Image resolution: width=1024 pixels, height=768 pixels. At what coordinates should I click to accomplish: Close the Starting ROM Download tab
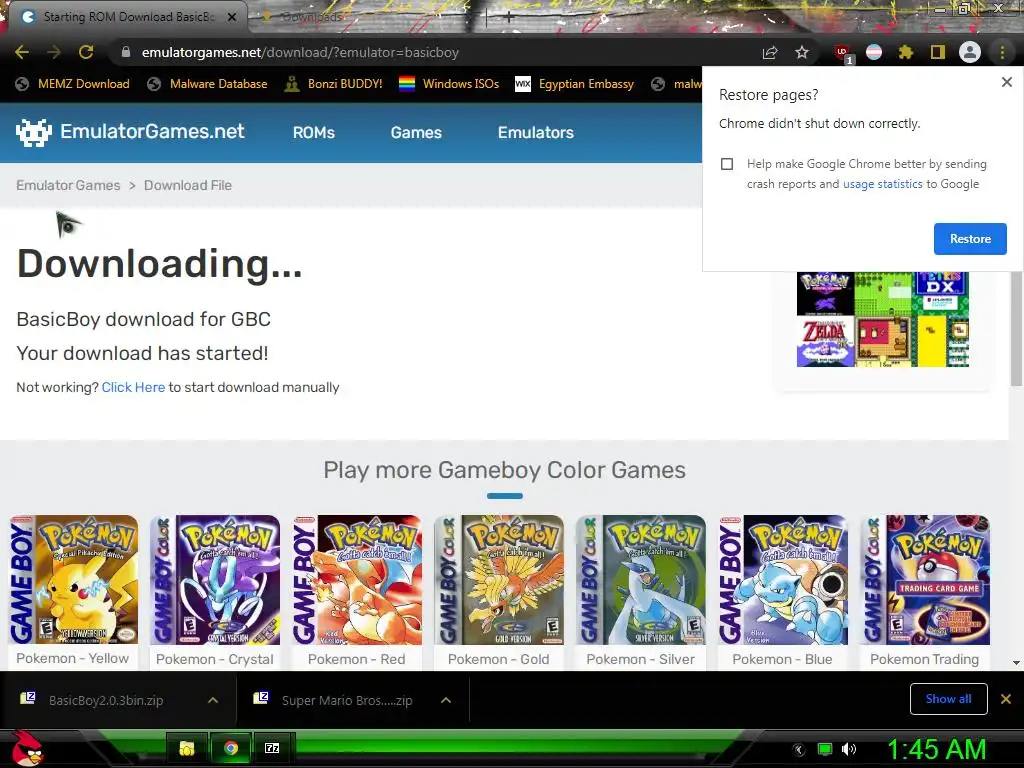[232, 18]
